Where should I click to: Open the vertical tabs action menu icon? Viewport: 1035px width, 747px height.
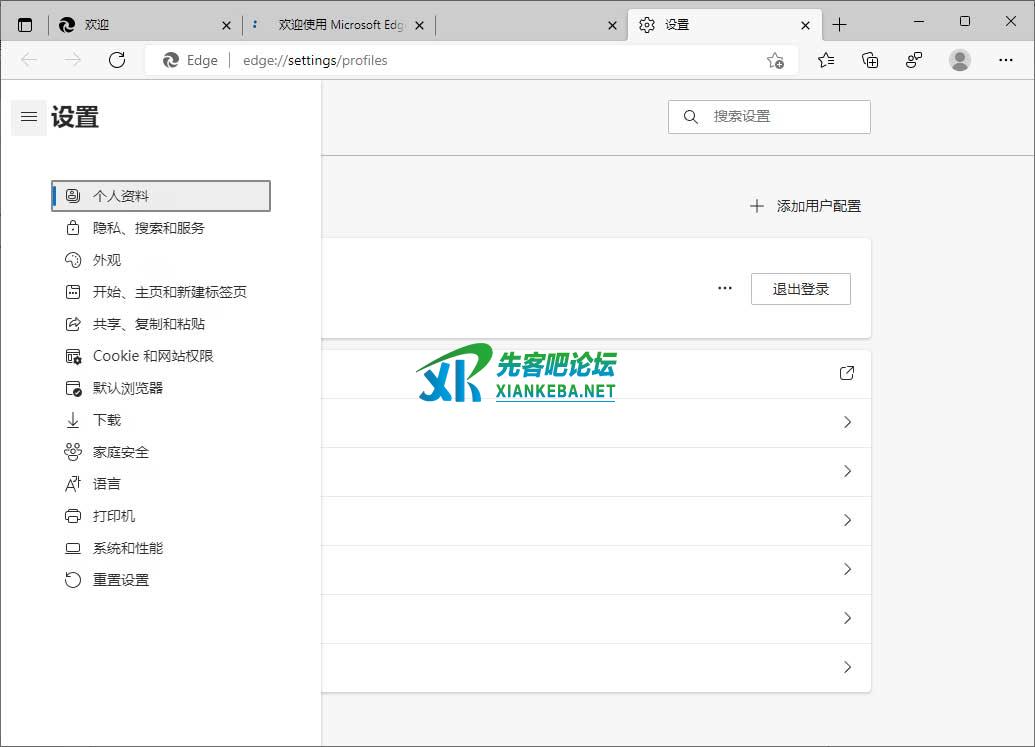(25, 25)
